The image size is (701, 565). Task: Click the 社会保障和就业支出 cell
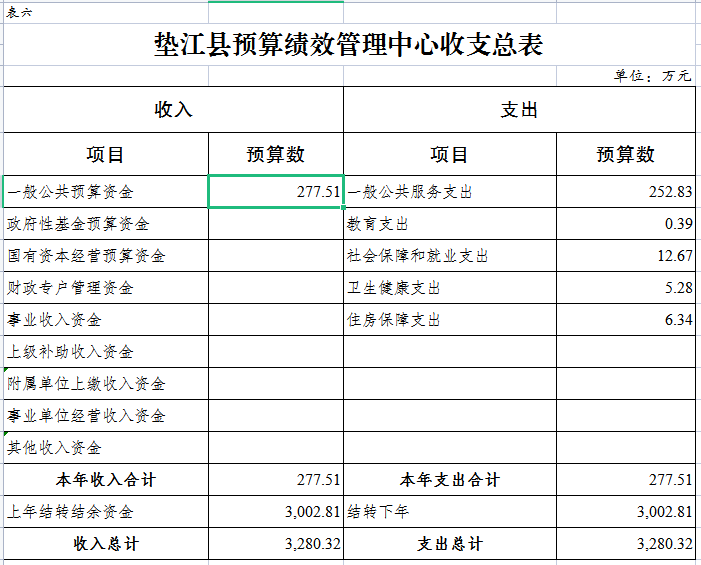tap(450, 256)
